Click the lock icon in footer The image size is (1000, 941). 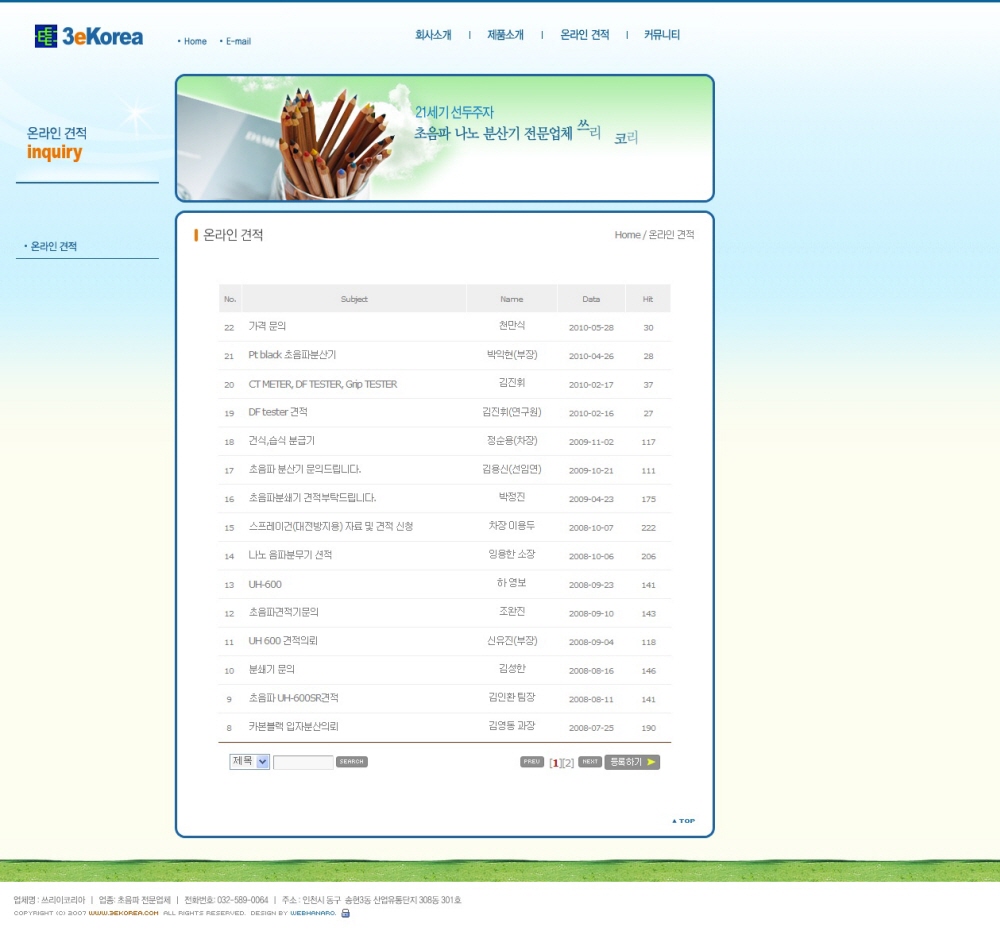pyautogui.click(x=346, y=913)
